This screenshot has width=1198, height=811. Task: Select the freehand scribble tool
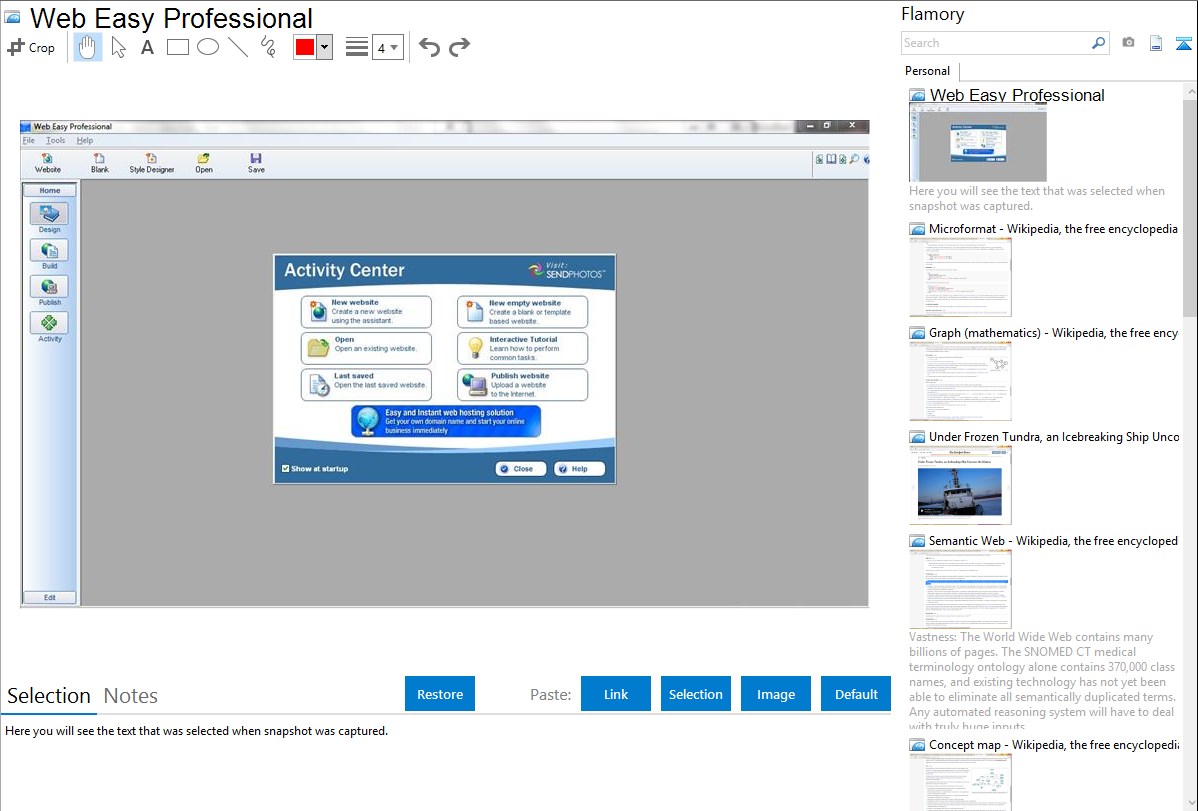pos(268,47)
